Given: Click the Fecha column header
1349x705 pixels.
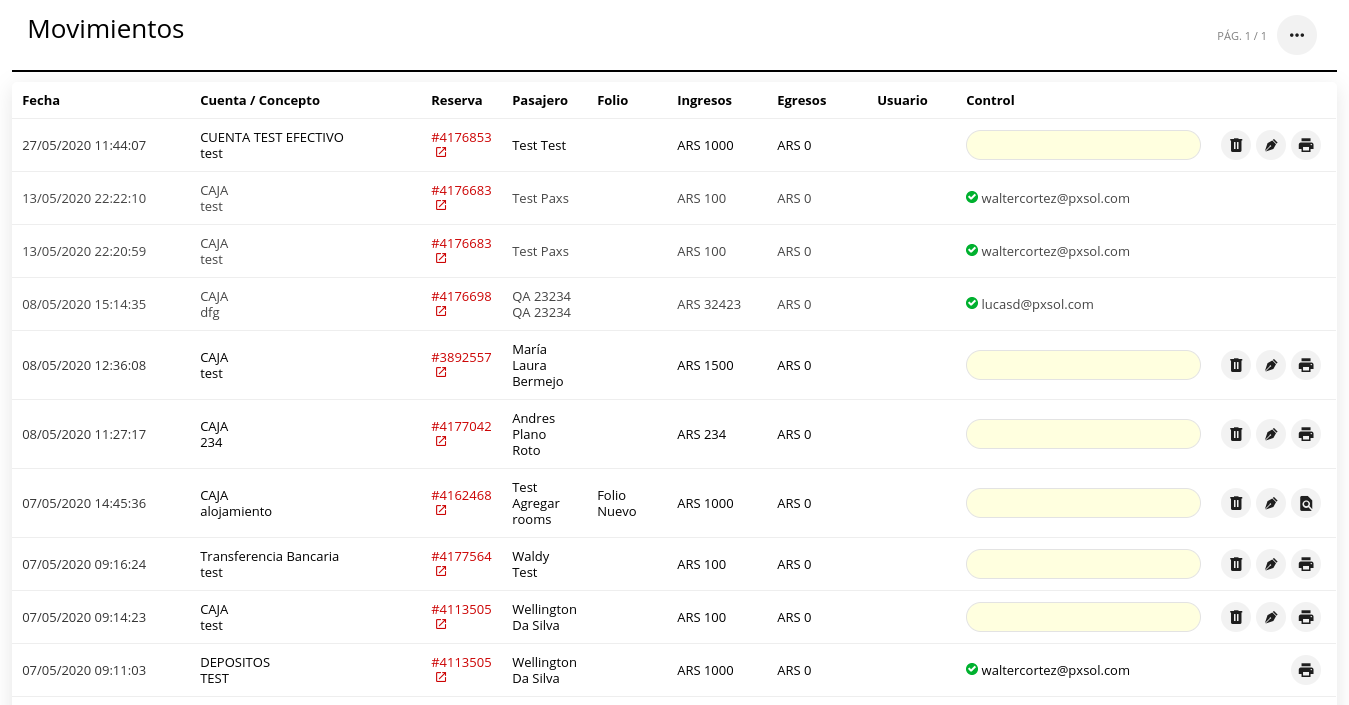Looking at the screenshot, I should 41,100.
